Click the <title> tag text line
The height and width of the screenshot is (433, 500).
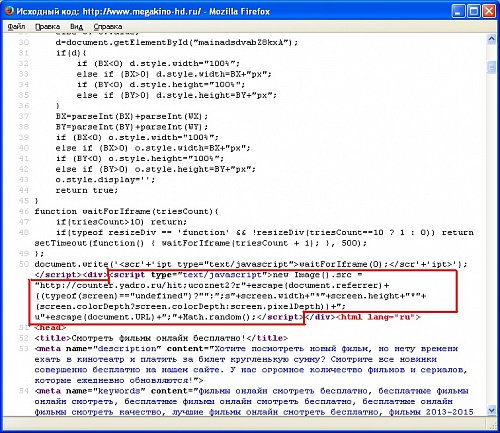tap(161, 338)
